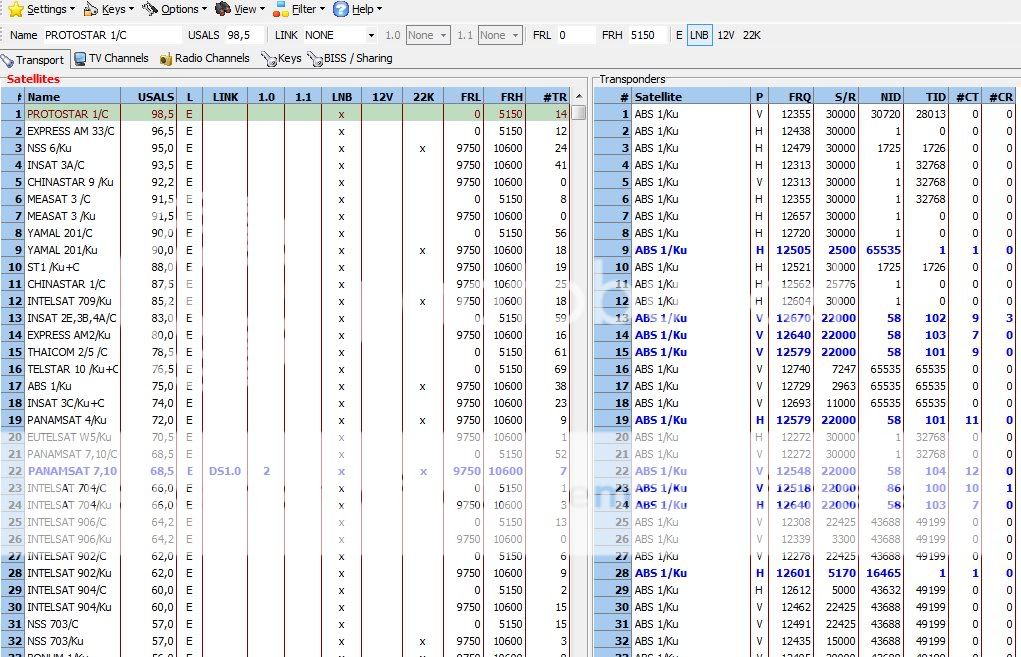Open the Keys menu icon
Viewport: 1021px width, 657px height.
click(91, 9)
